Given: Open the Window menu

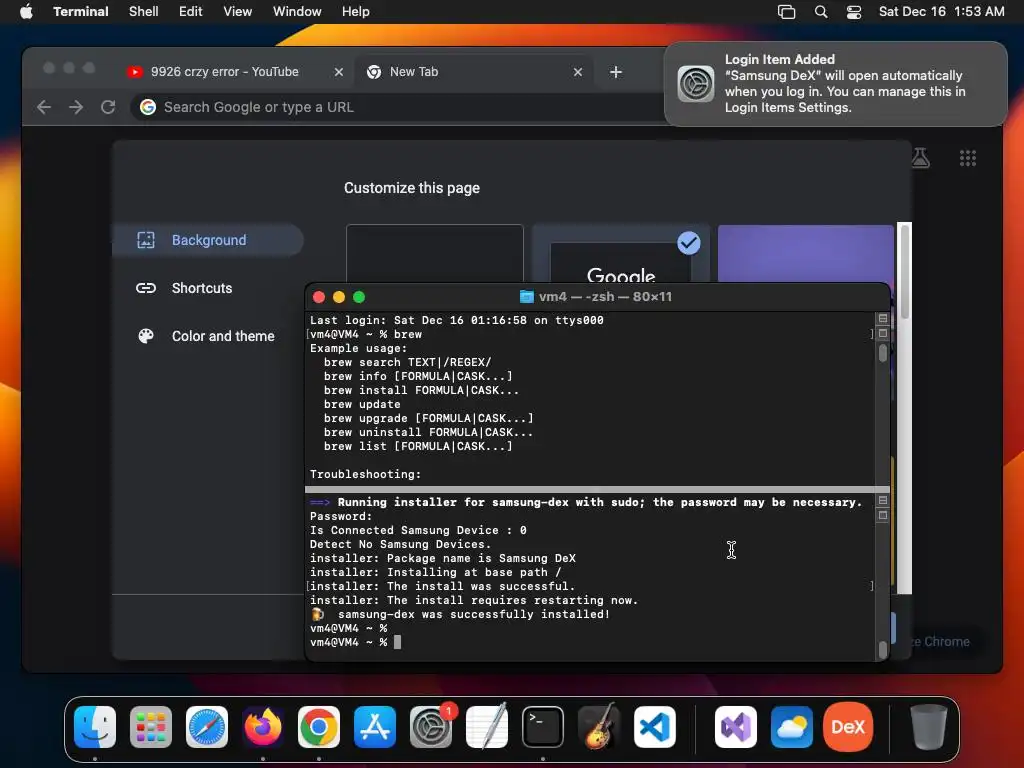Looking at the screenshot, I should tap(297, 11).
